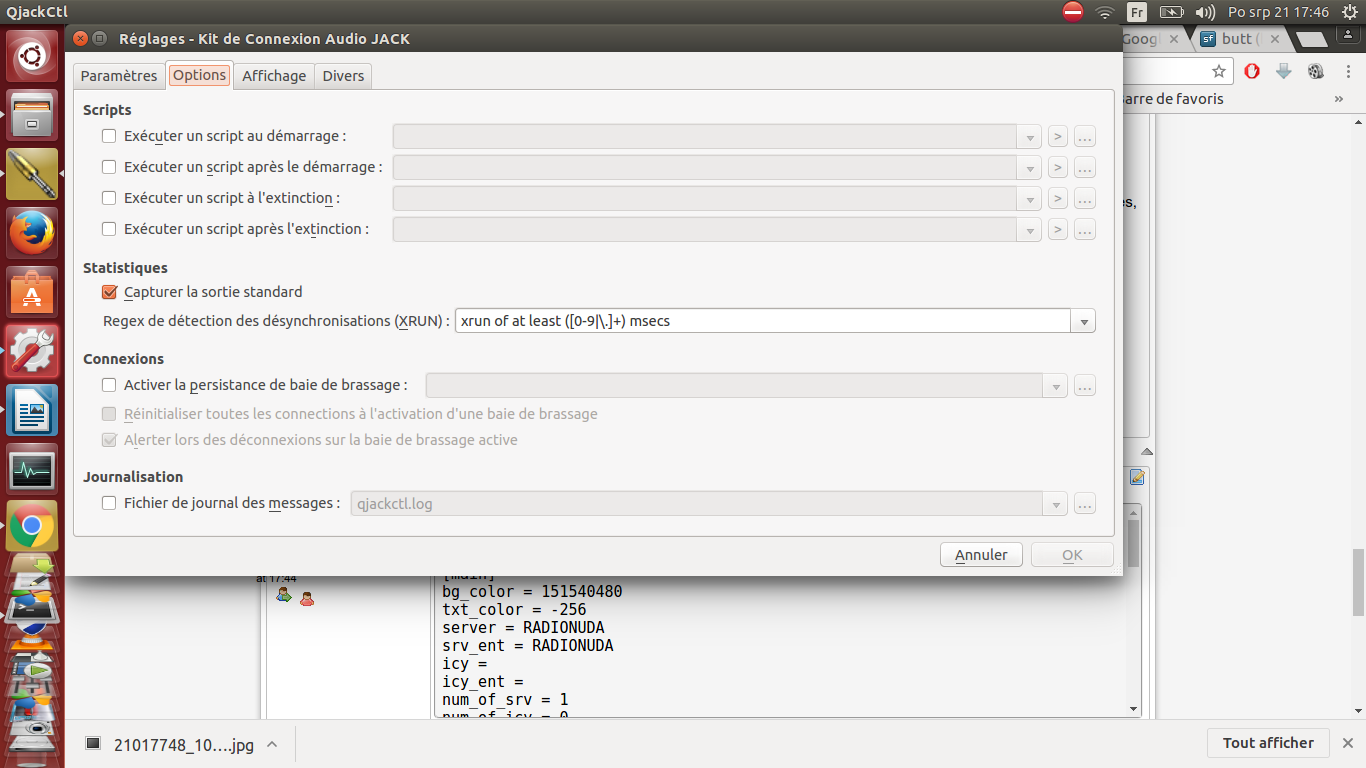Image resolution: width=1366 pixels, height=768 pixels.
Task: Launch Firefox from the dock
Action: pyautogui.click(x=33, y=233)
